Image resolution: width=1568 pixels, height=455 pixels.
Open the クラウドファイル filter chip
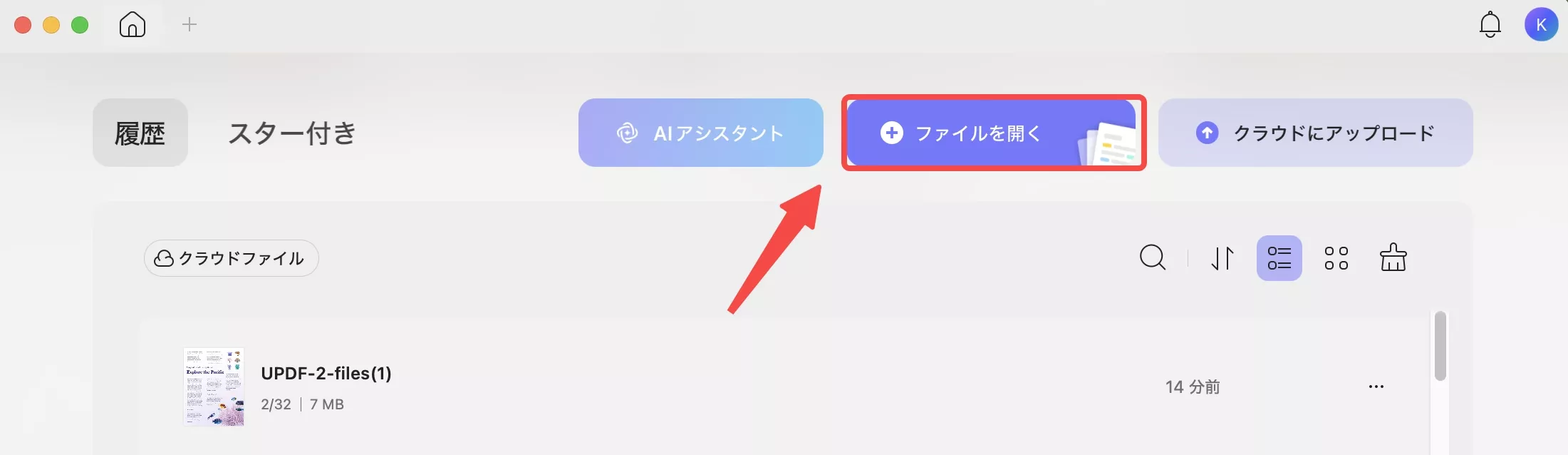(232, 258)
